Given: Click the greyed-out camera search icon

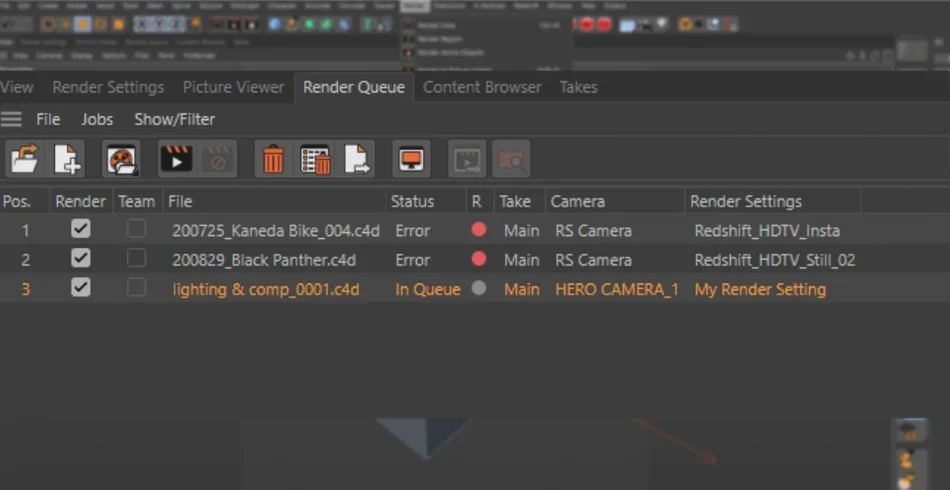Looking at the screenshot, I should [x=511, y=159].
